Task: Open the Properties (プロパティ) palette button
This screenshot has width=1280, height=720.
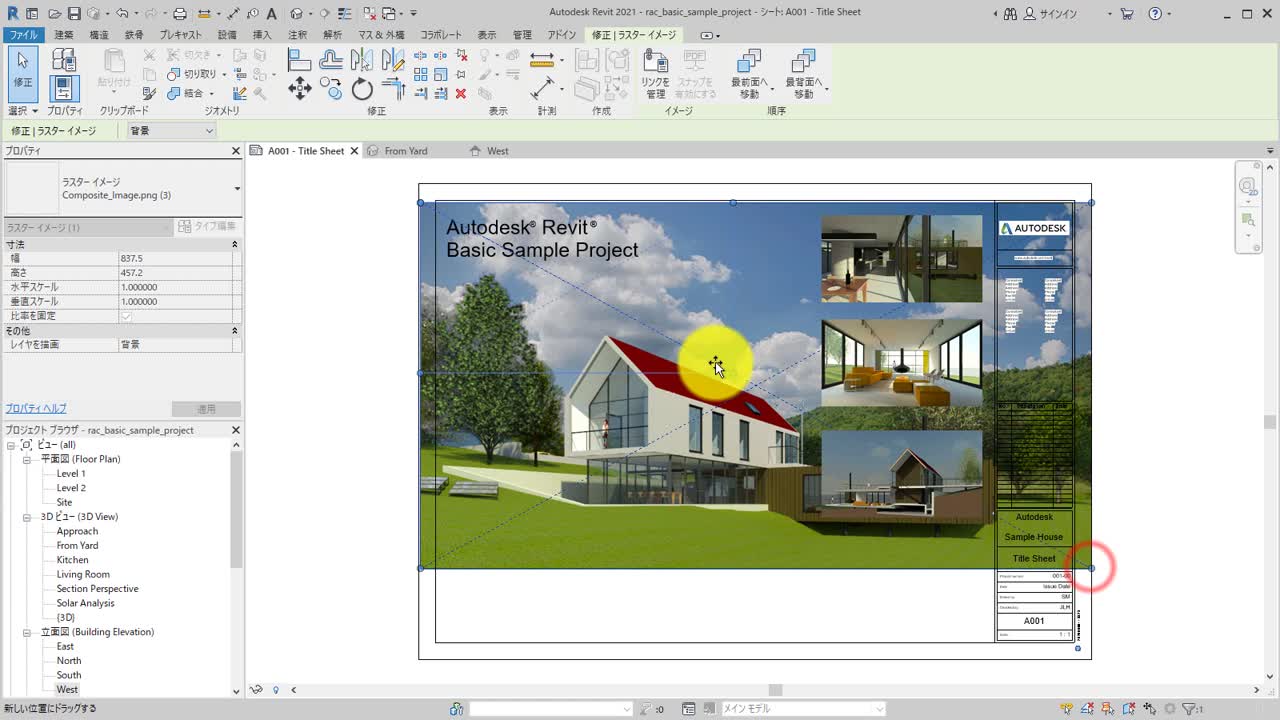Action: point(65,88)
